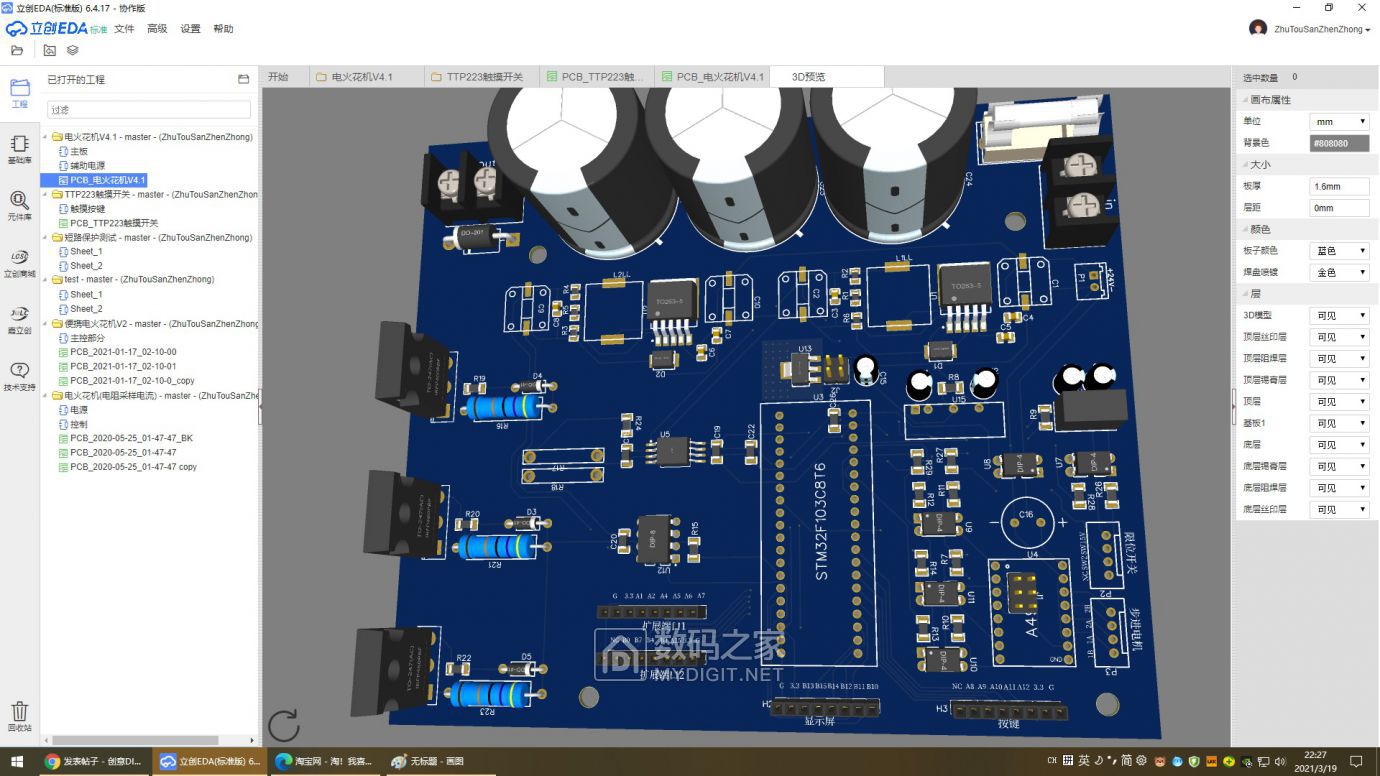Select 辅助电源 schematic in tree
The height and width of the screenshot is (776, 1380).
[x=87, y=165]
